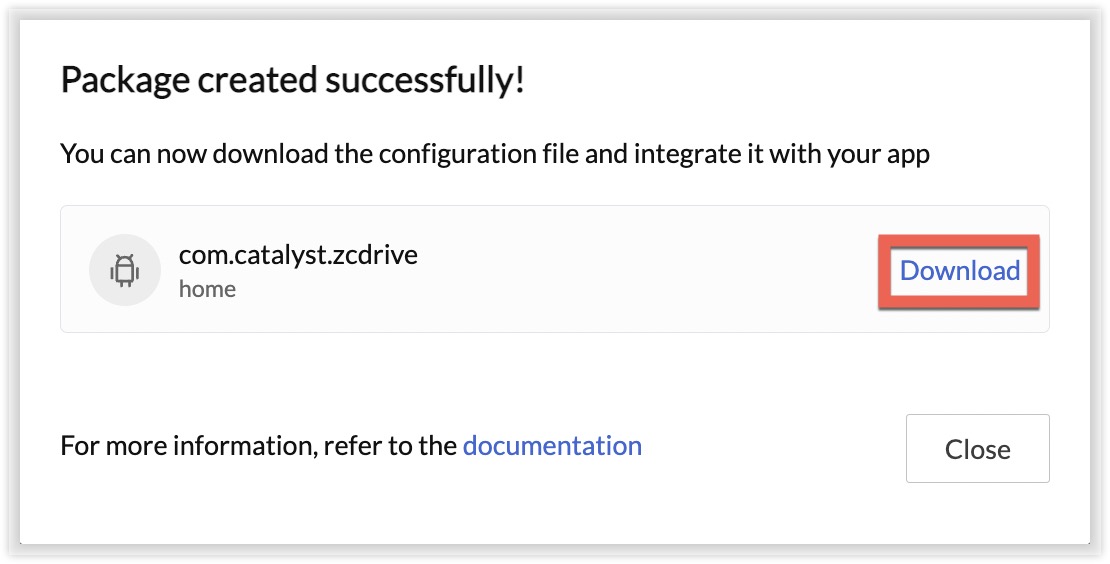Click the Android robot icon

[125, 270]
